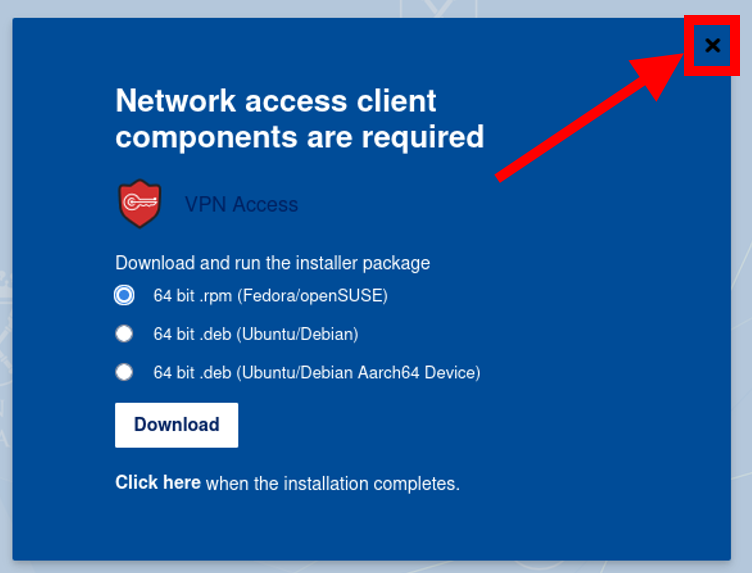Click the "64 bit .rpm (Fedora/openSUSE)" label text
The image size is (752, 573).
click(270, 295)
